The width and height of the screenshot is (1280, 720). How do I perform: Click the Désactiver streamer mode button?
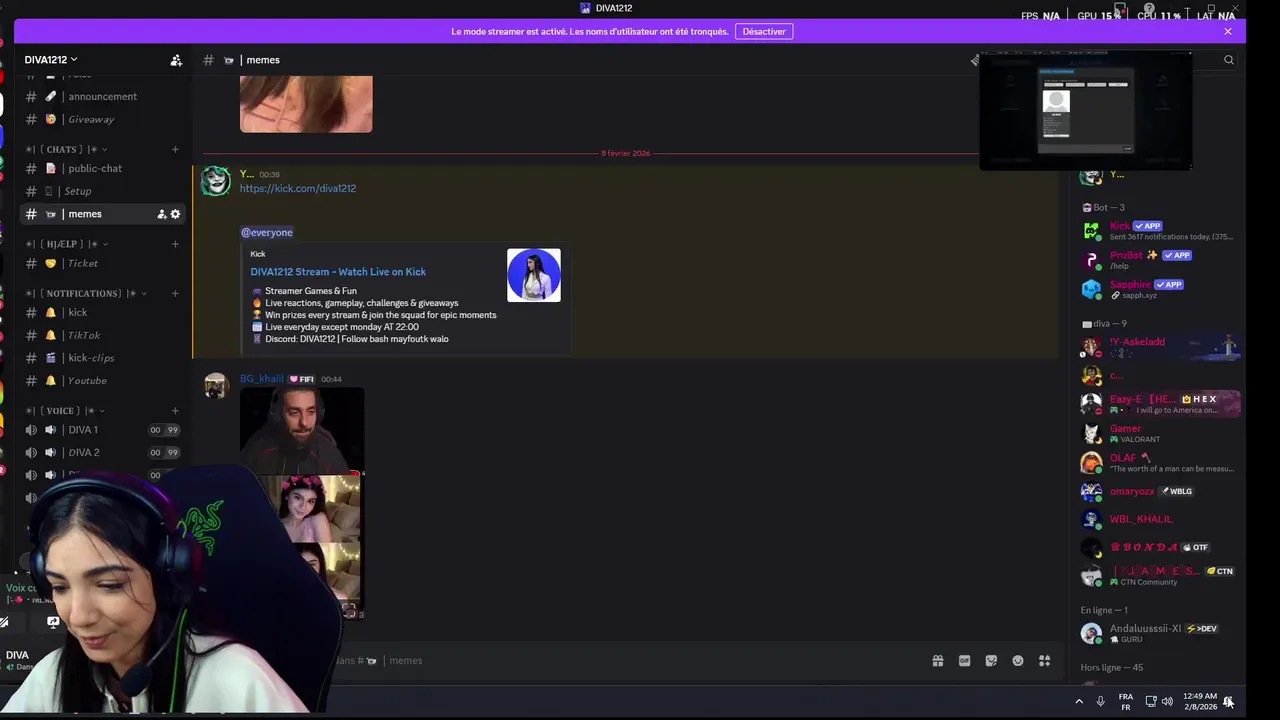click(x=764, y=31)
